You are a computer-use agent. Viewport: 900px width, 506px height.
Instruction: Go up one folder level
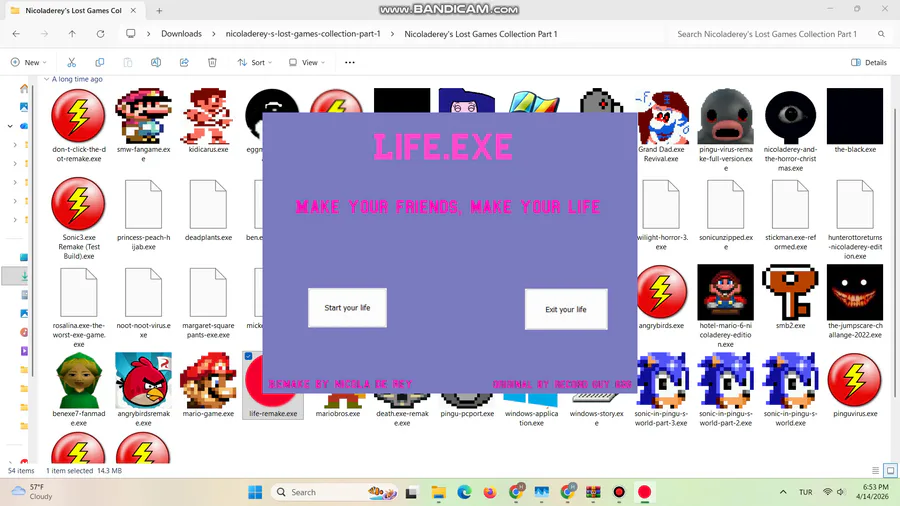click(72, 34)
